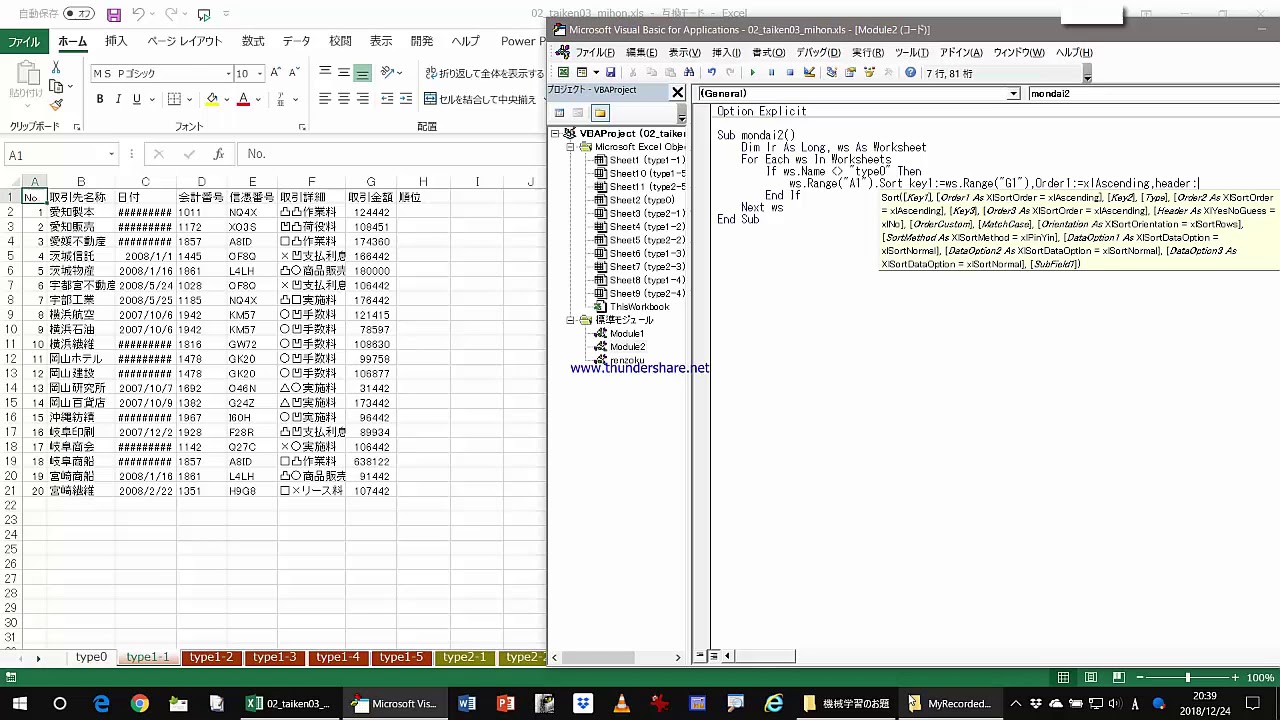Click the Break (pause) icon in VBA toolbar
Viewport: 1280px width, 720px height.
(771, 73)
